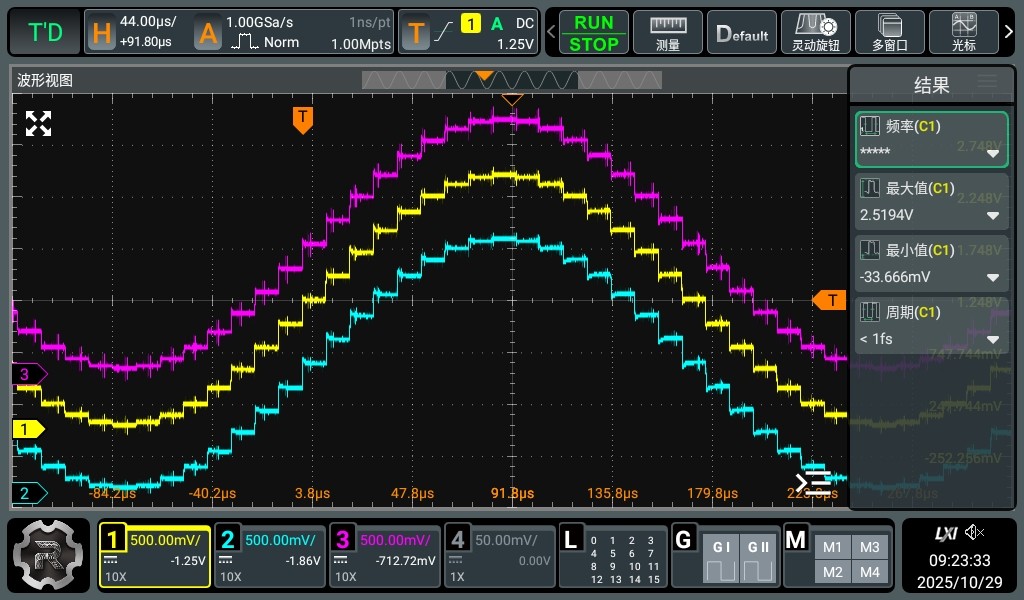1024x600 pixels.
Task: Click the speaker sound icon
Action: (x=975, y=532)
